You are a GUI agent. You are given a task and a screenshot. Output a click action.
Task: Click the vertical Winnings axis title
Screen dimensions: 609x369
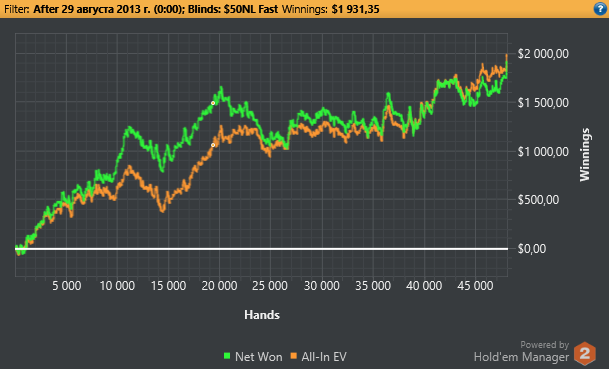585,155
